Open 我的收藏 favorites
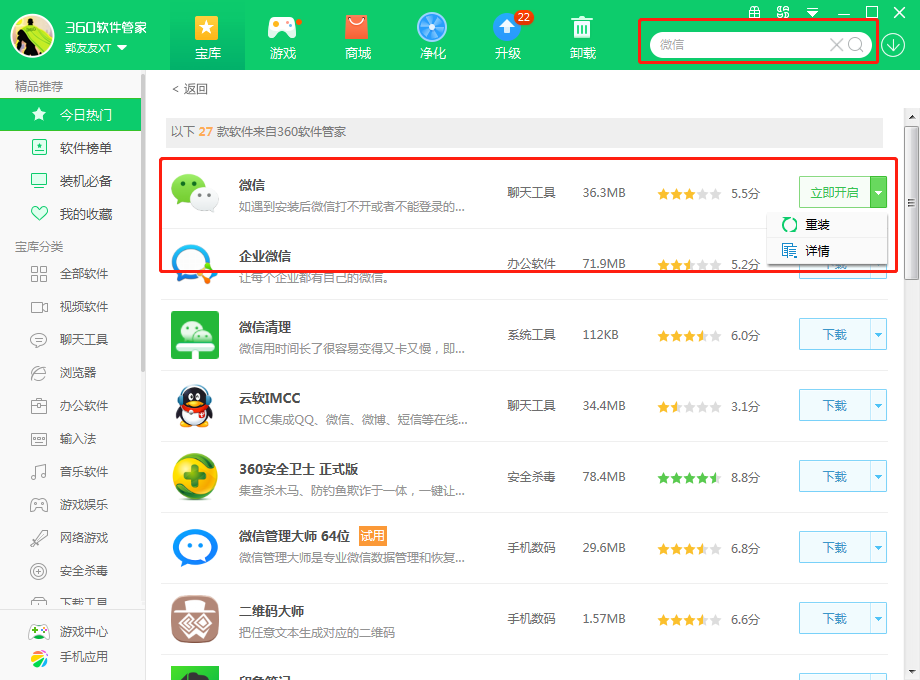The image size is (920, 680). pyautogui.click(x=70, y=214)
